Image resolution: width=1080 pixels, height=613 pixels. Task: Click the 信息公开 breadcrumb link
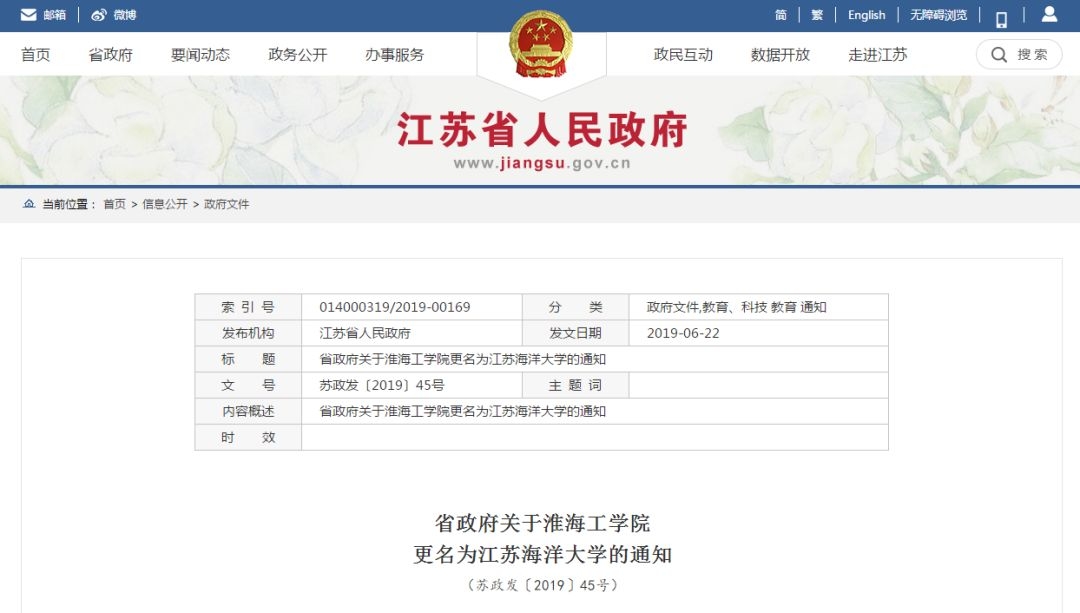click(x=165, y=204)
